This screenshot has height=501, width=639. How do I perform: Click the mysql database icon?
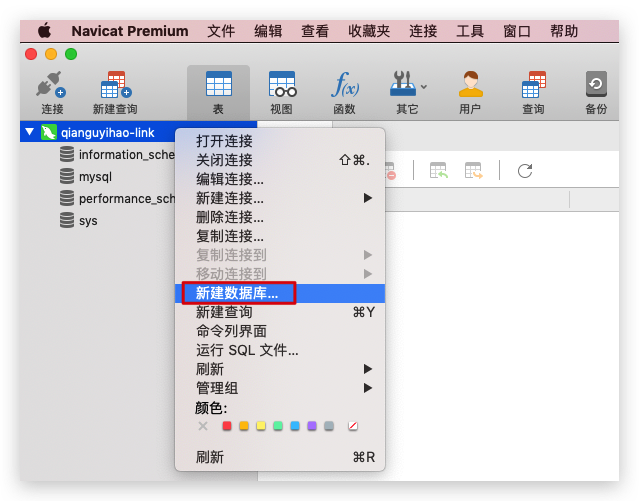[67, 176]
